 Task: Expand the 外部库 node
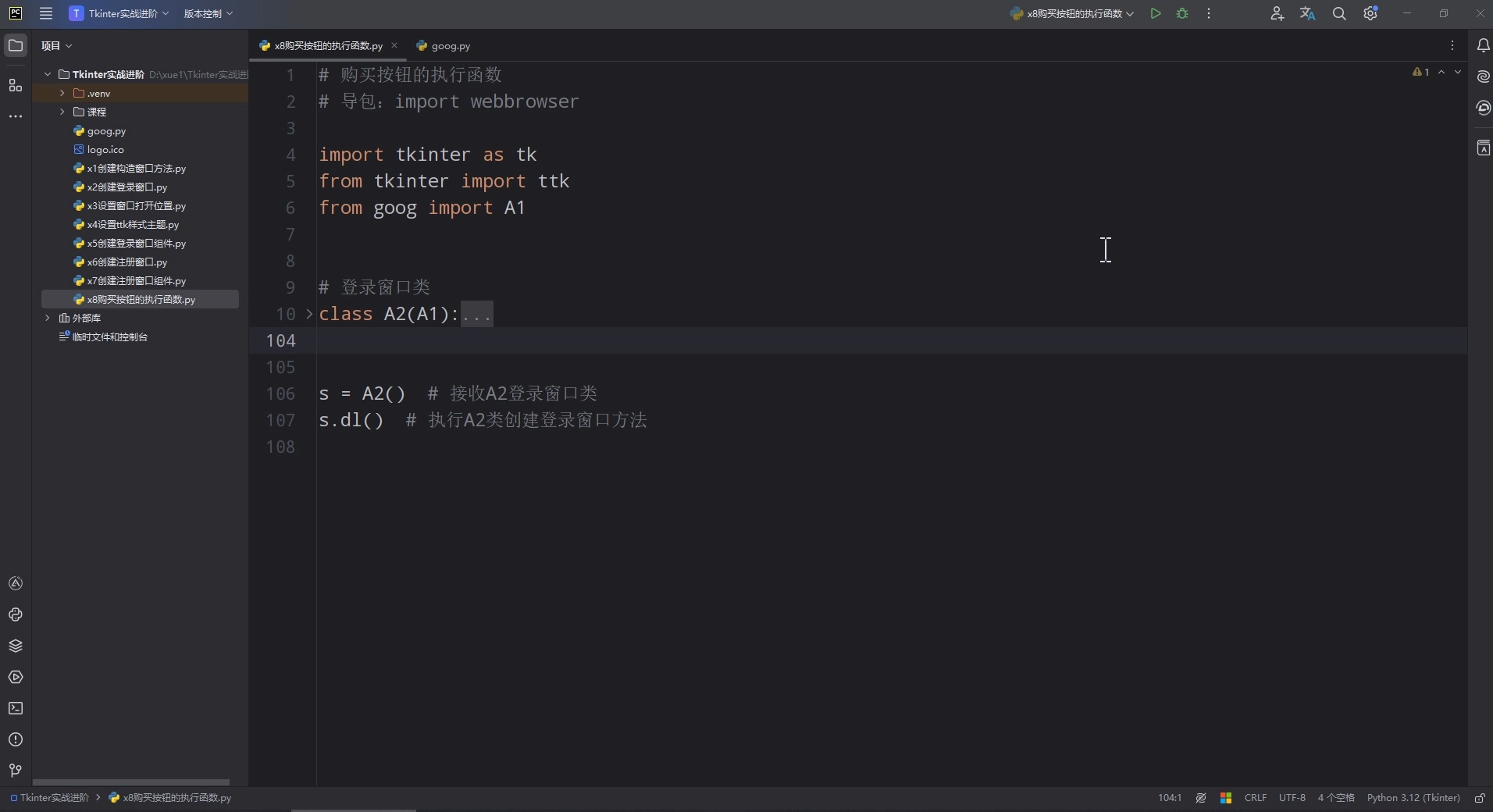coord(48,319)
